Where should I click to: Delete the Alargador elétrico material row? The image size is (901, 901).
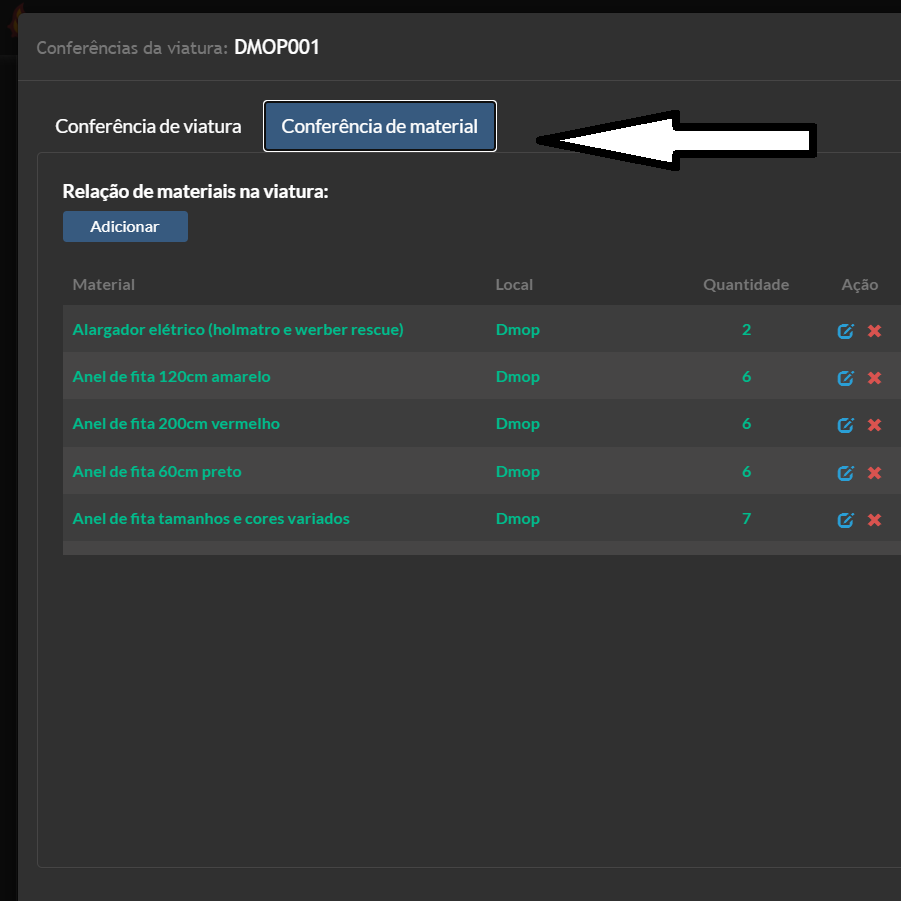875,330
